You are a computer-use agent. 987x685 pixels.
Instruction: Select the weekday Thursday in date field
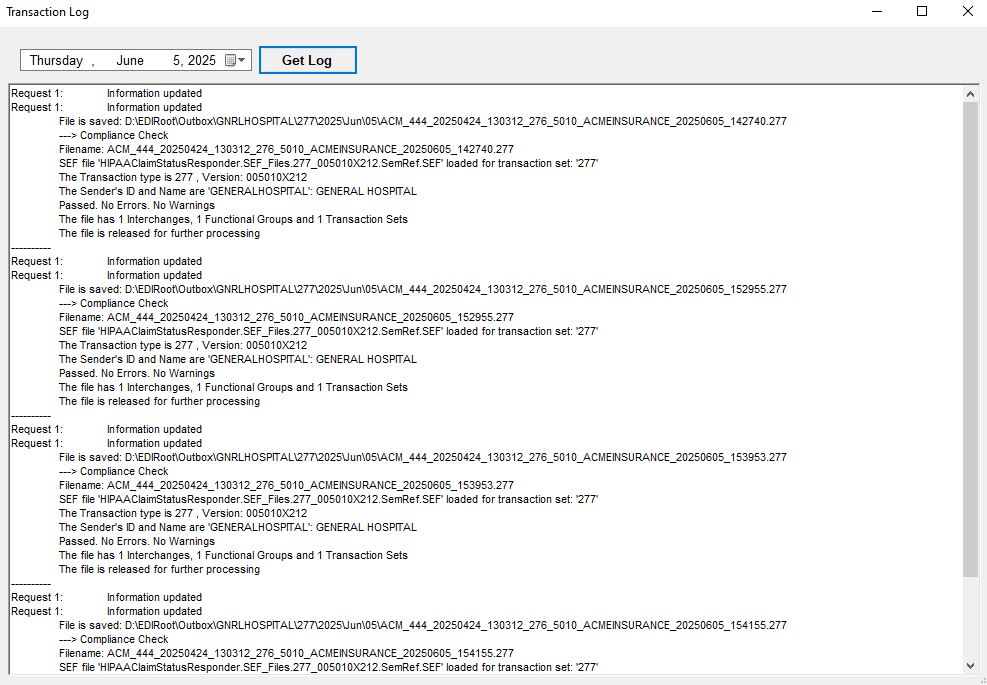56,60
